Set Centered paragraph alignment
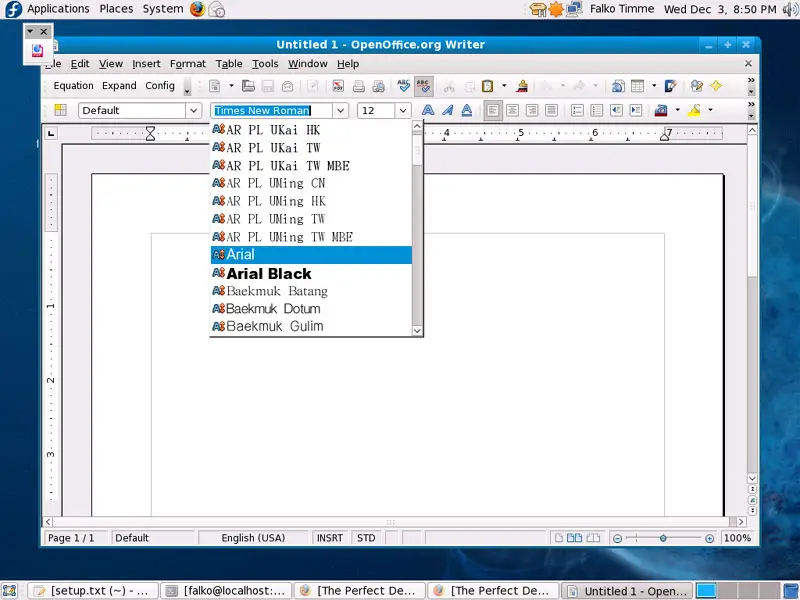 pyautogui.click(x=512, y=110)
